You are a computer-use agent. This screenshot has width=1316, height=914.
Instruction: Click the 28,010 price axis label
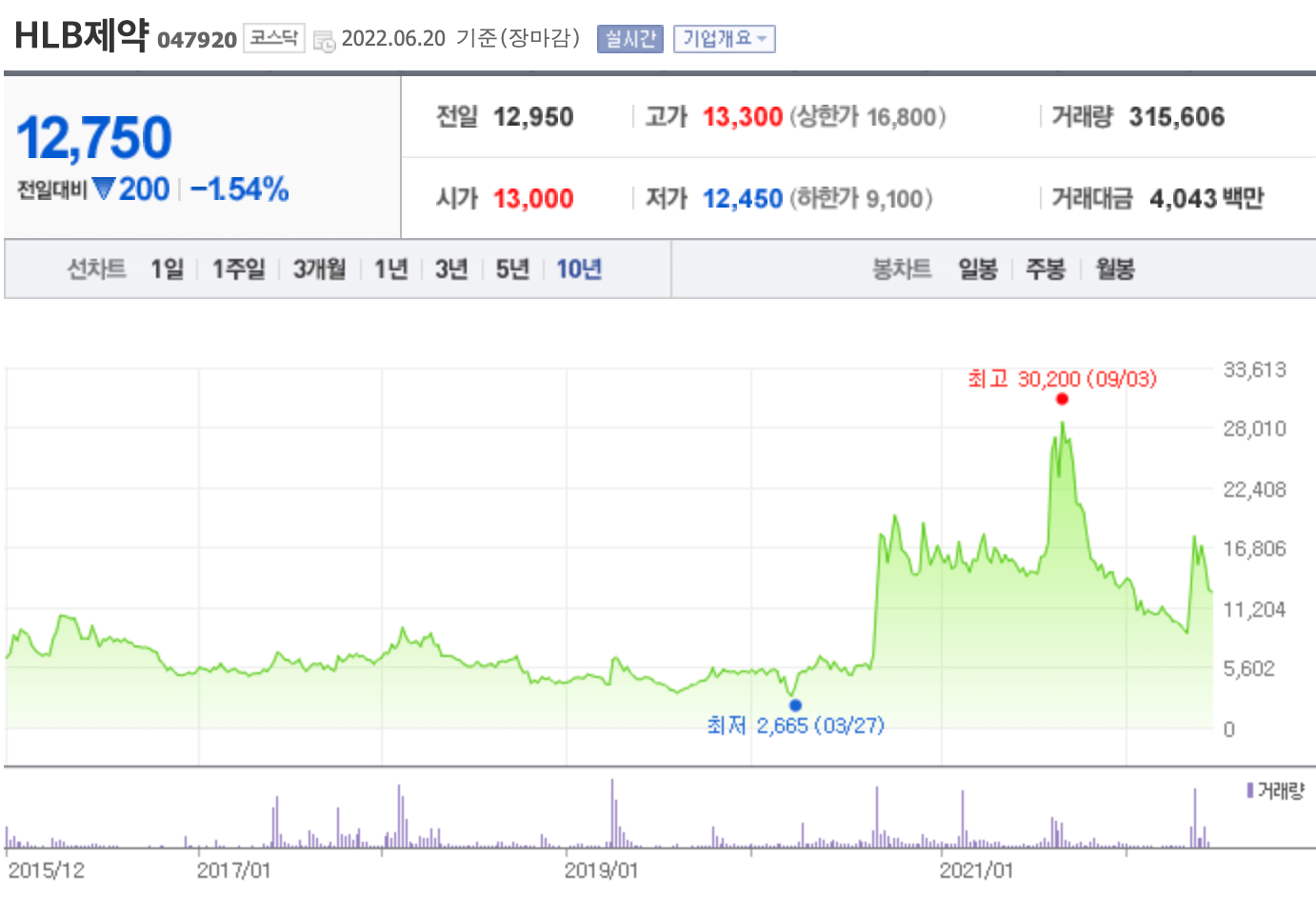click(1254, 428)
